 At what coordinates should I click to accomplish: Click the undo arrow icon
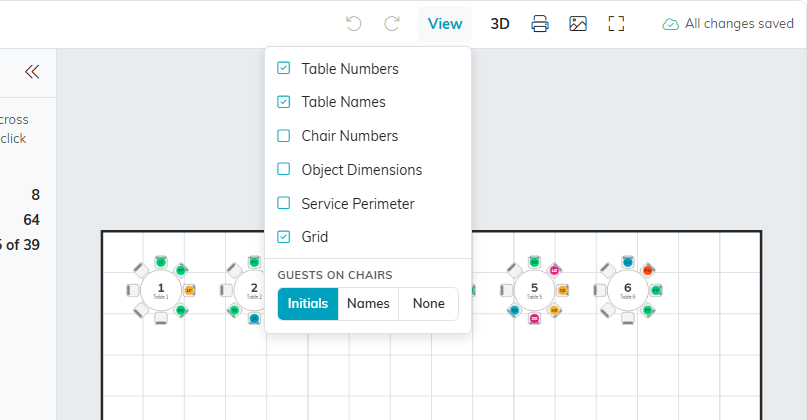point(354,24)
